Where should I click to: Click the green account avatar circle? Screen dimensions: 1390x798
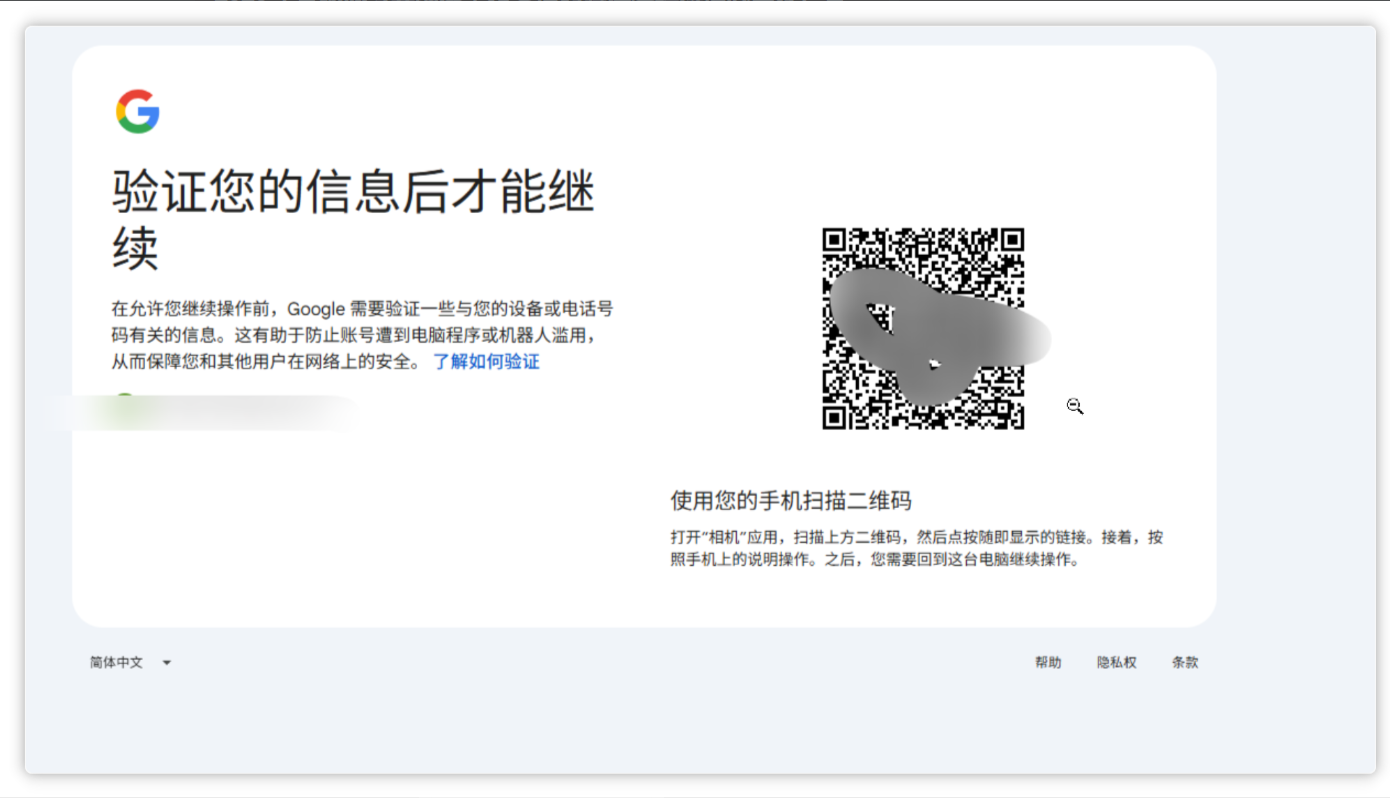(x=124, y=400)
